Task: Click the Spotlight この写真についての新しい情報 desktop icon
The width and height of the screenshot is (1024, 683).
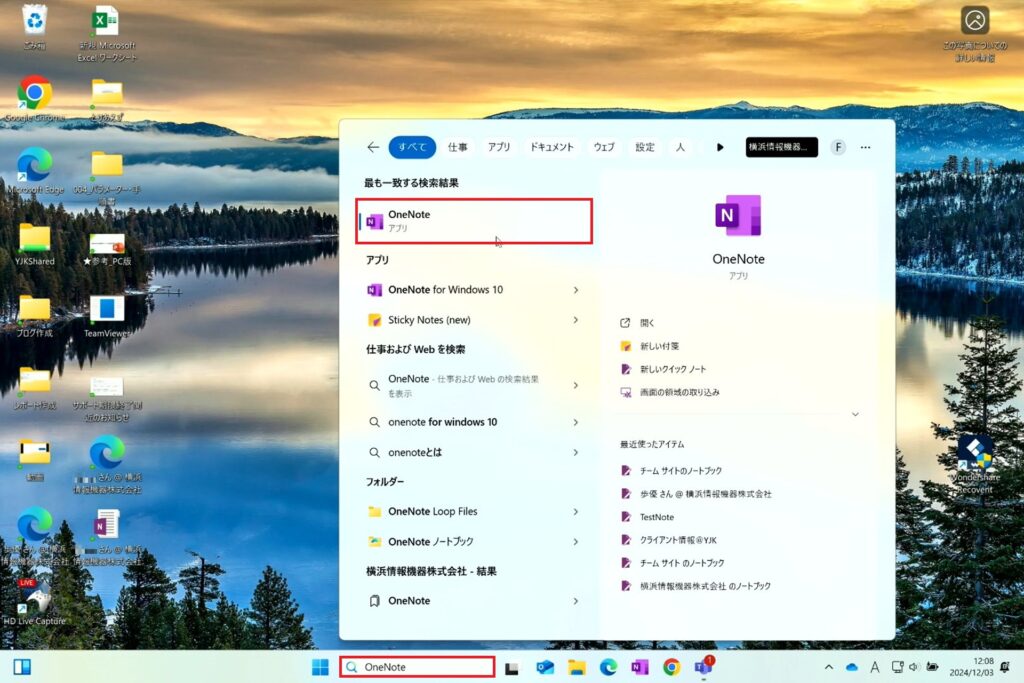Action: (x=975, y=34)
